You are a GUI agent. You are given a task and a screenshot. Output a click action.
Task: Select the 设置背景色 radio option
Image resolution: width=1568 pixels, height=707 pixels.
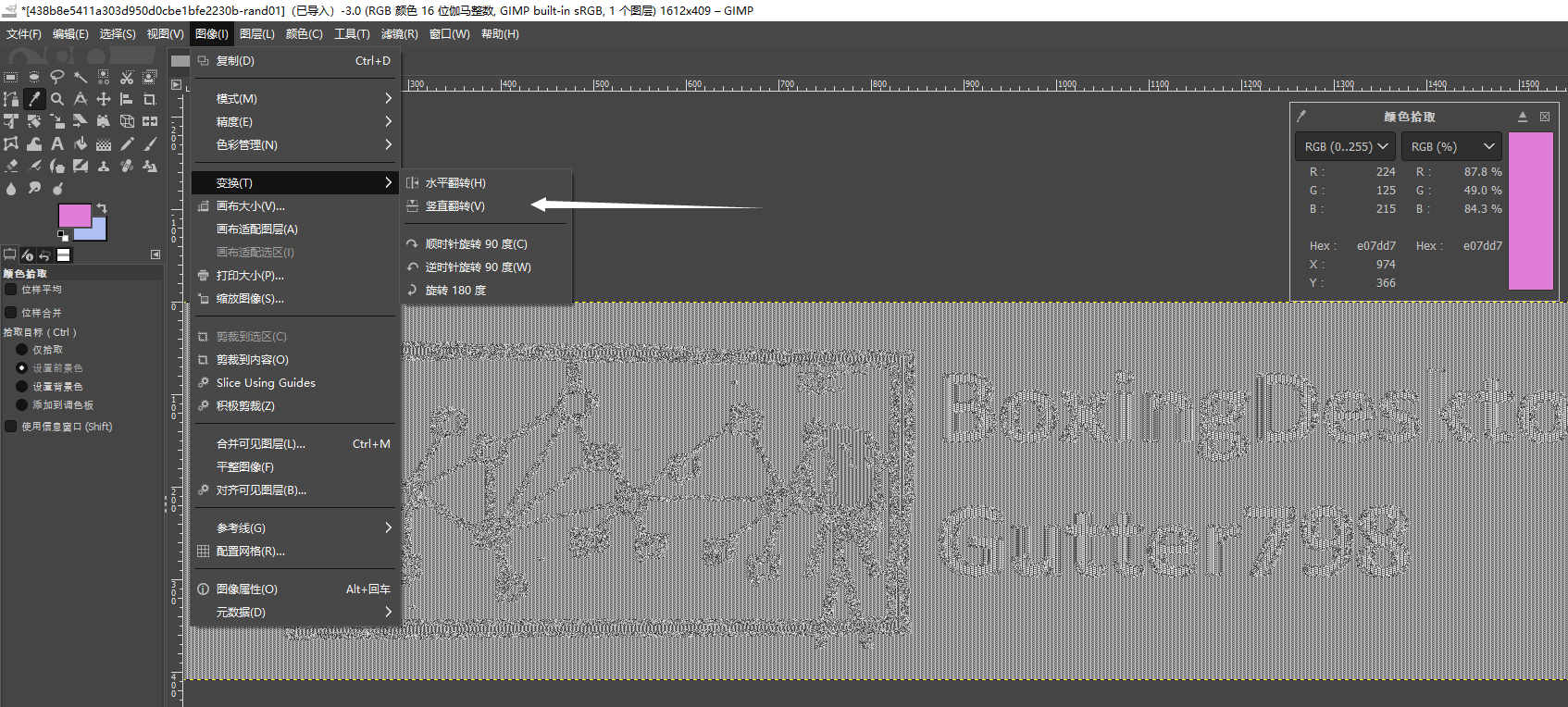click(x=22, y=387)
